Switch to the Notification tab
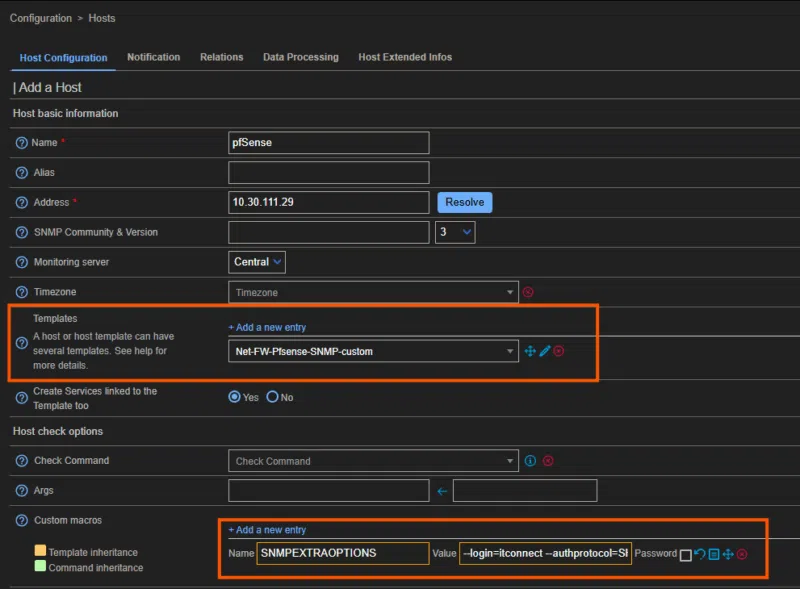The image size is (800, 589). pos(153,57)
